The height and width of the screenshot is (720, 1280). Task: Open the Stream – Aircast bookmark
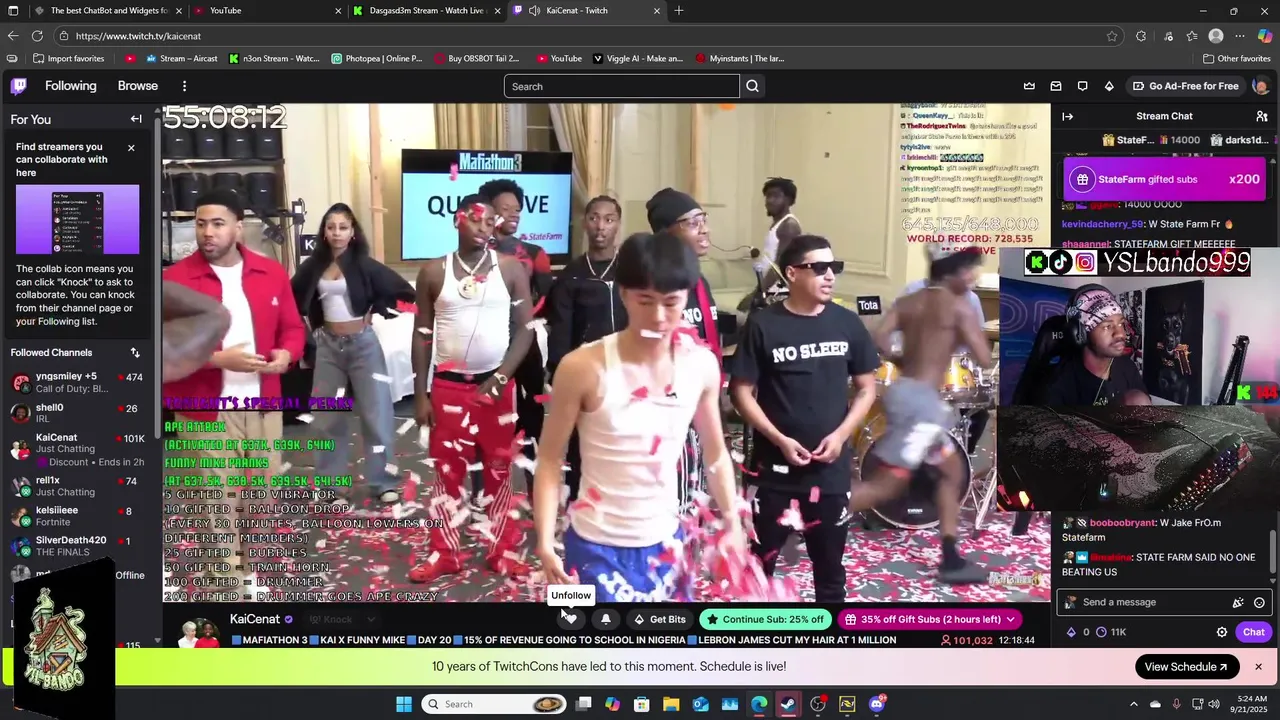[181, 58]
